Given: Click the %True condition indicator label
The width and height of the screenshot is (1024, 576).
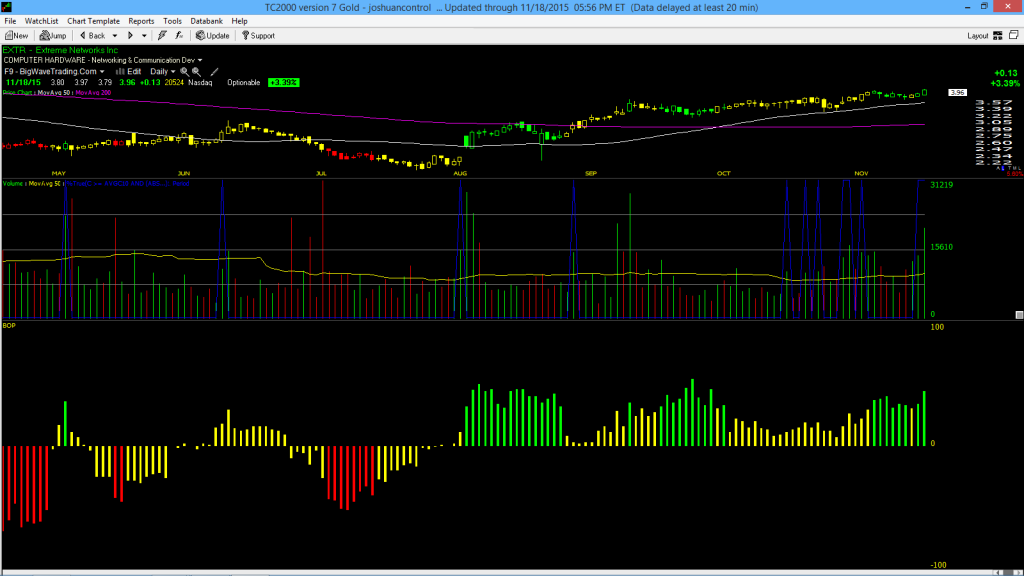Looking at the screenshot, I should [x=128, y=184].
